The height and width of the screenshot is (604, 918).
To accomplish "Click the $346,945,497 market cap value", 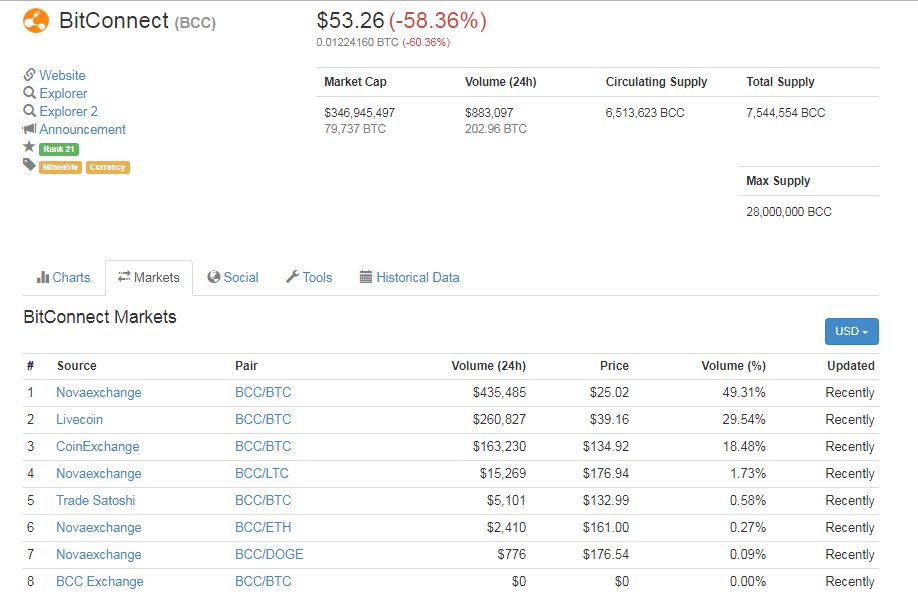I will [x=359, y=112].
